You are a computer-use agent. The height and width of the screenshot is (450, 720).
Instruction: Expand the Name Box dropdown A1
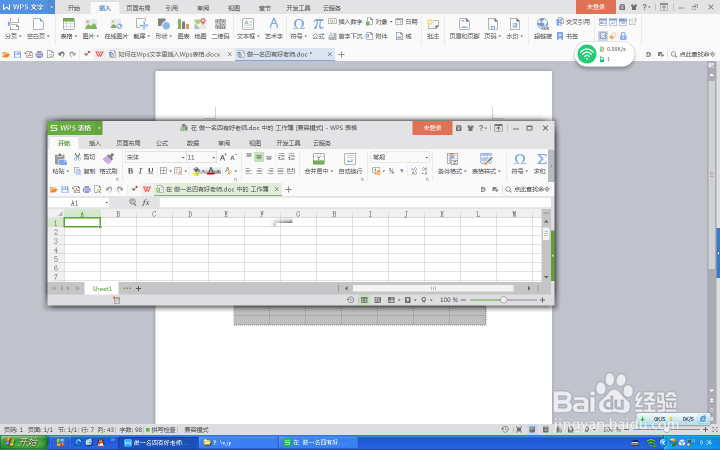tap(107, 202)
